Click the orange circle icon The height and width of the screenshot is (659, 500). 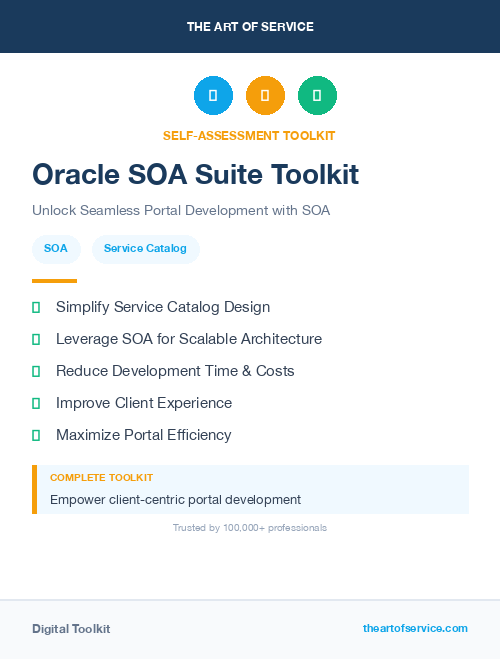(265, 95)
